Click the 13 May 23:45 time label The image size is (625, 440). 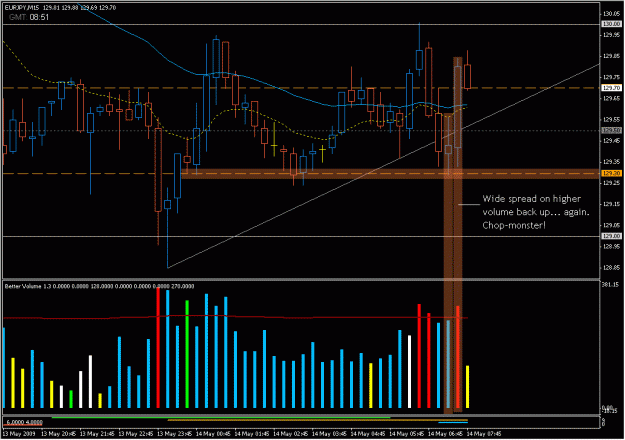pyautogui.click(x=175, y=434)
